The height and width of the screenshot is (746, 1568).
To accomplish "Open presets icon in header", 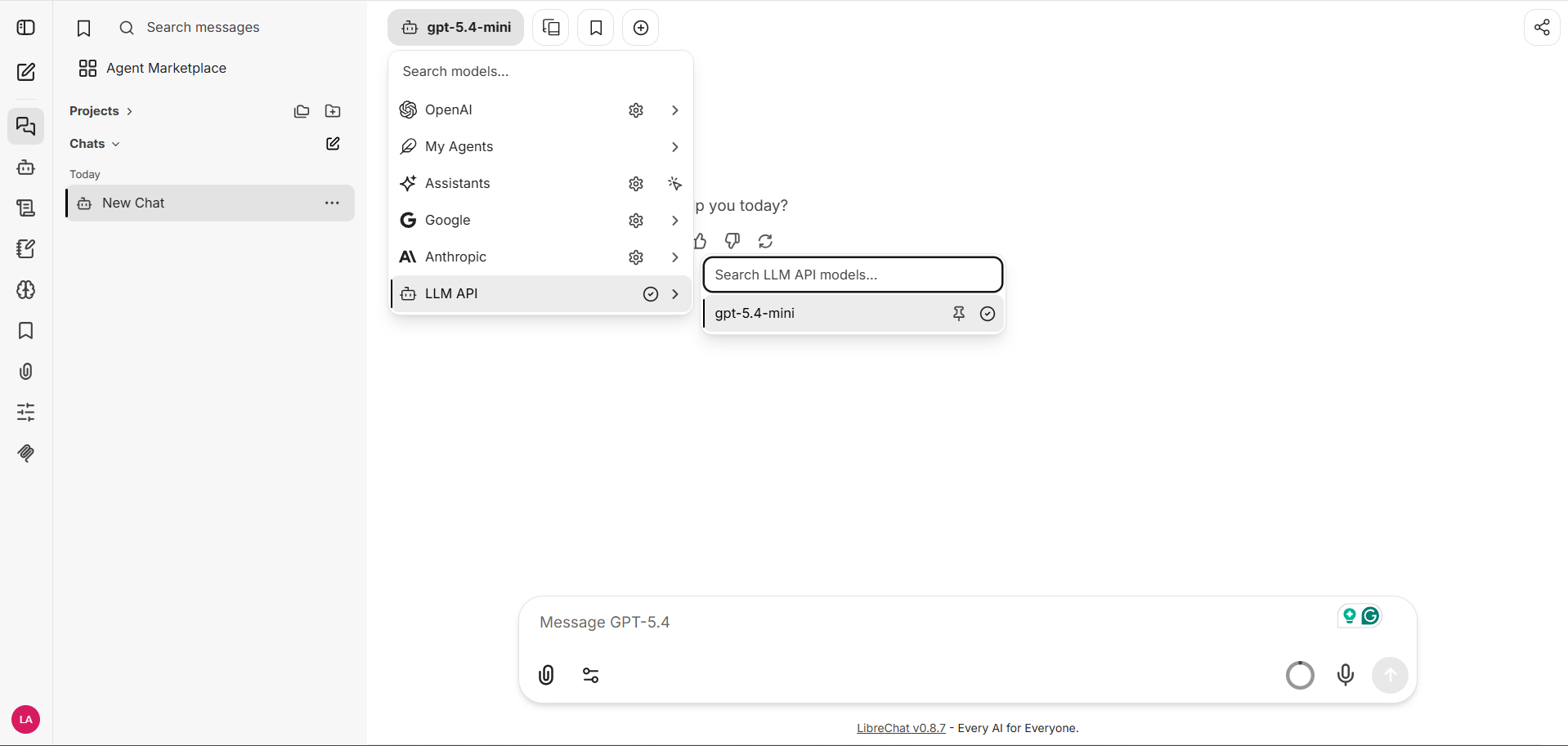I will tap(551, 28).
